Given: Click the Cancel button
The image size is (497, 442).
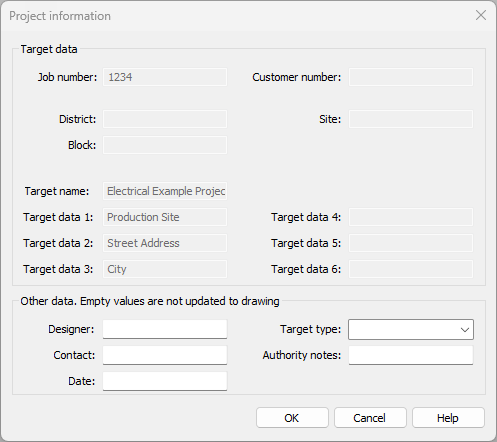Looking at the screenshot, I should click(x=370, y=417).
